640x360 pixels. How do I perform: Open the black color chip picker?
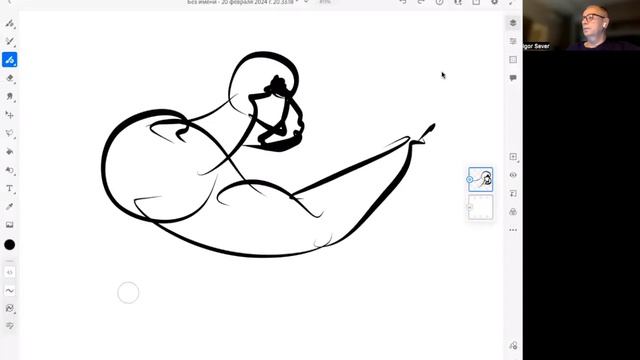[x=9, y=244]
